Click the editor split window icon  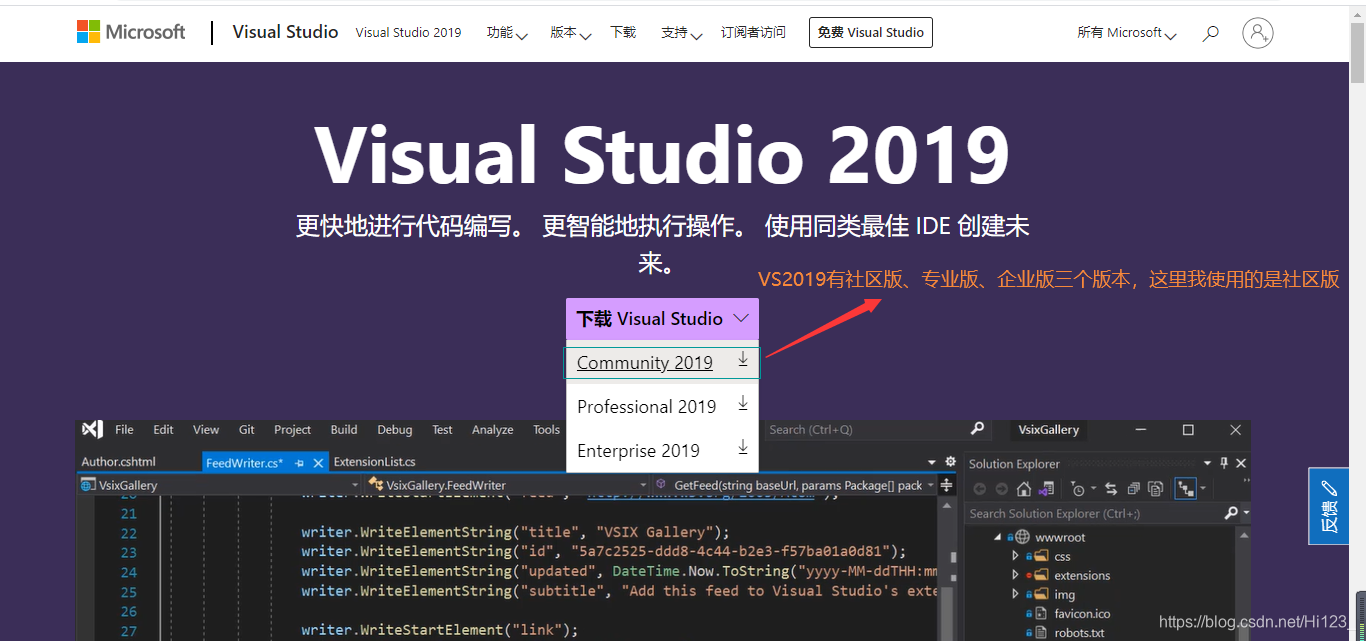pyautogui.click(x=947, y=485)
